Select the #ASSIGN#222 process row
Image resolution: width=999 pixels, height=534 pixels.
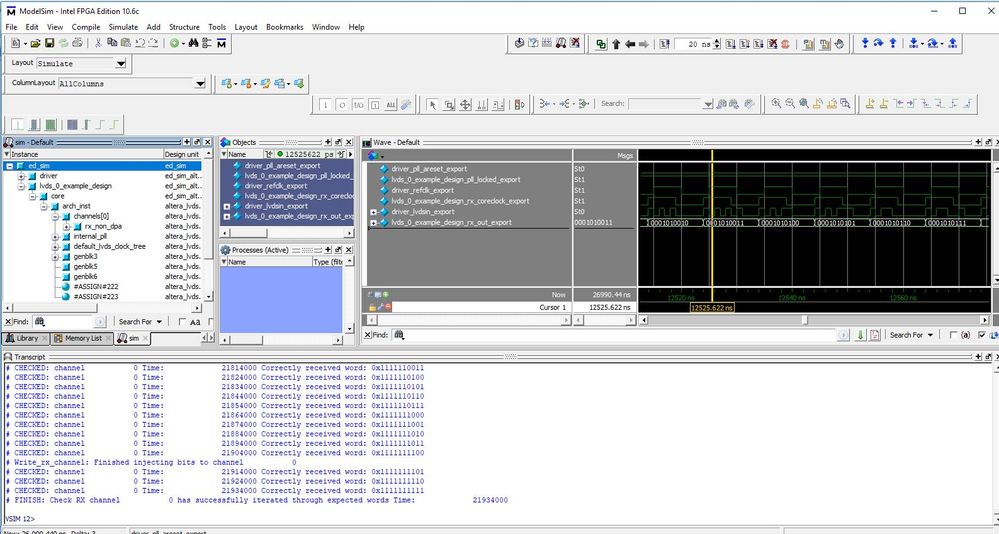point(96,287)
